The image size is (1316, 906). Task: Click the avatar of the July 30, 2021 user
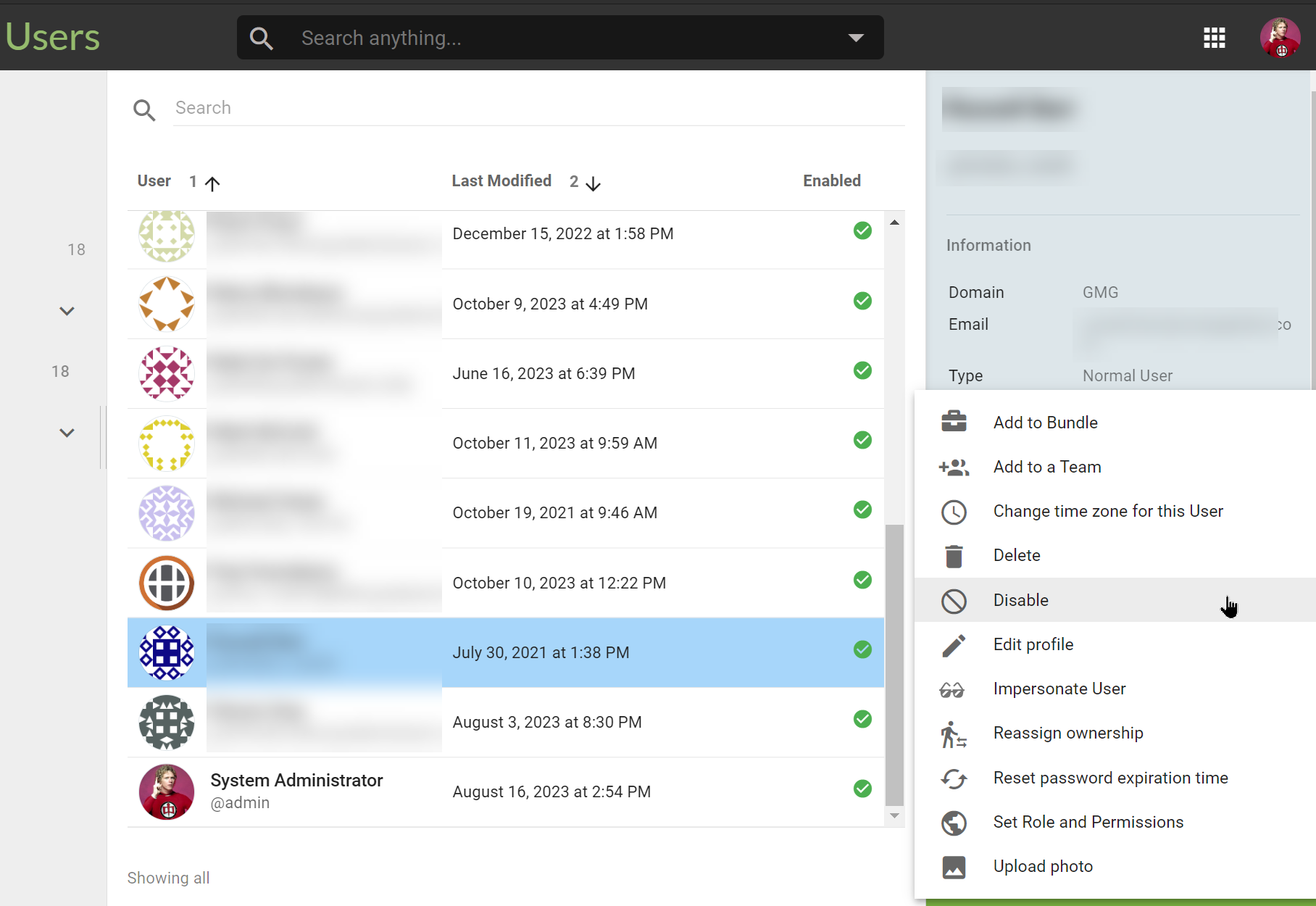pos(167,652)
